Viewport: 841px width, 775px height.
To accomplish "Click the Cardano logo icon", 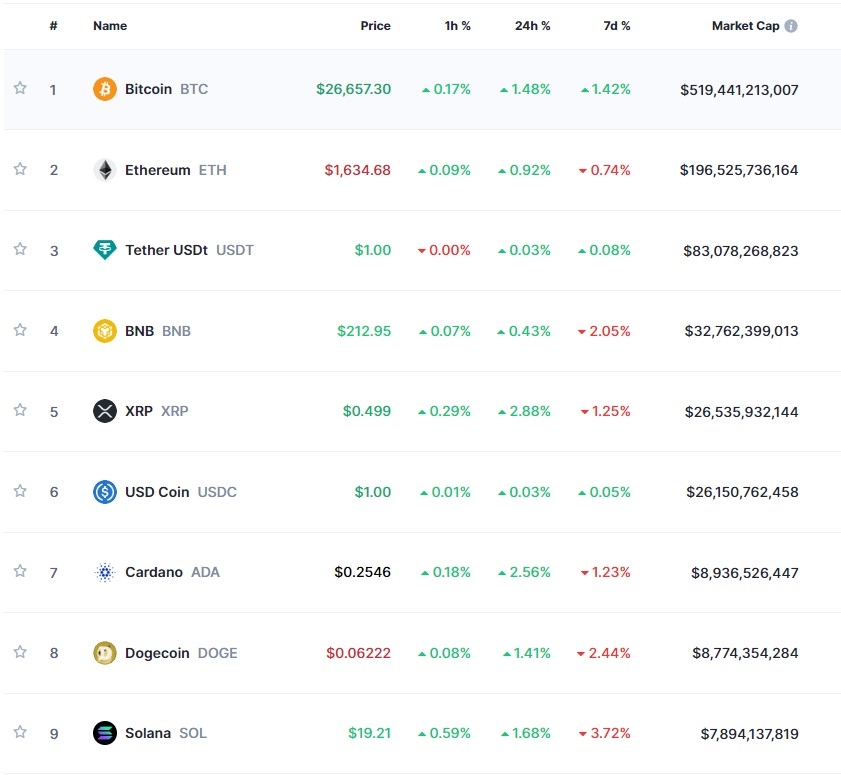I will coord(105,572).
